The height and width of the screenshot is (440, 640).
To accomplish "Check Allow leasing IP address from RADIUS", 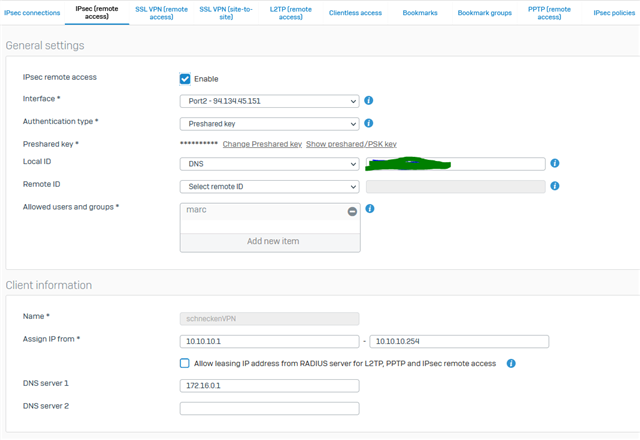I will click(185, 363).
